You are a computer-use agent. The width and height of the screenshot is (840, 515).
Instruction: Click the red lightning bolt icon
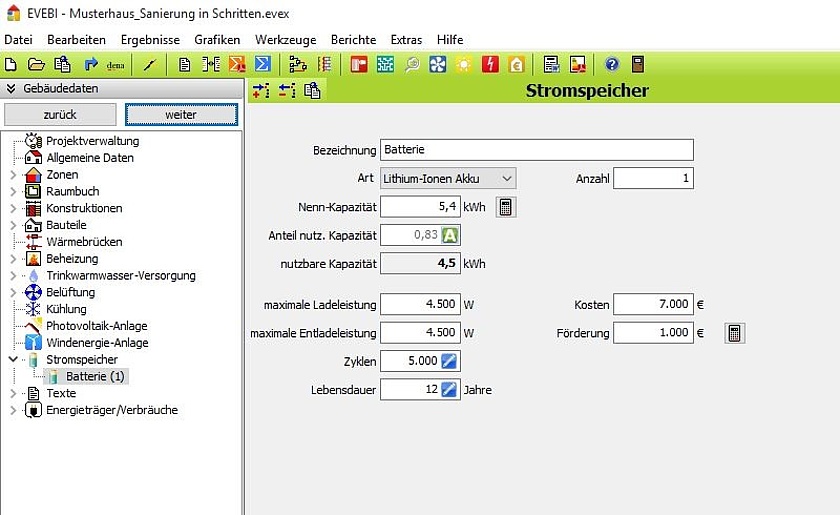tap(490, 65)
